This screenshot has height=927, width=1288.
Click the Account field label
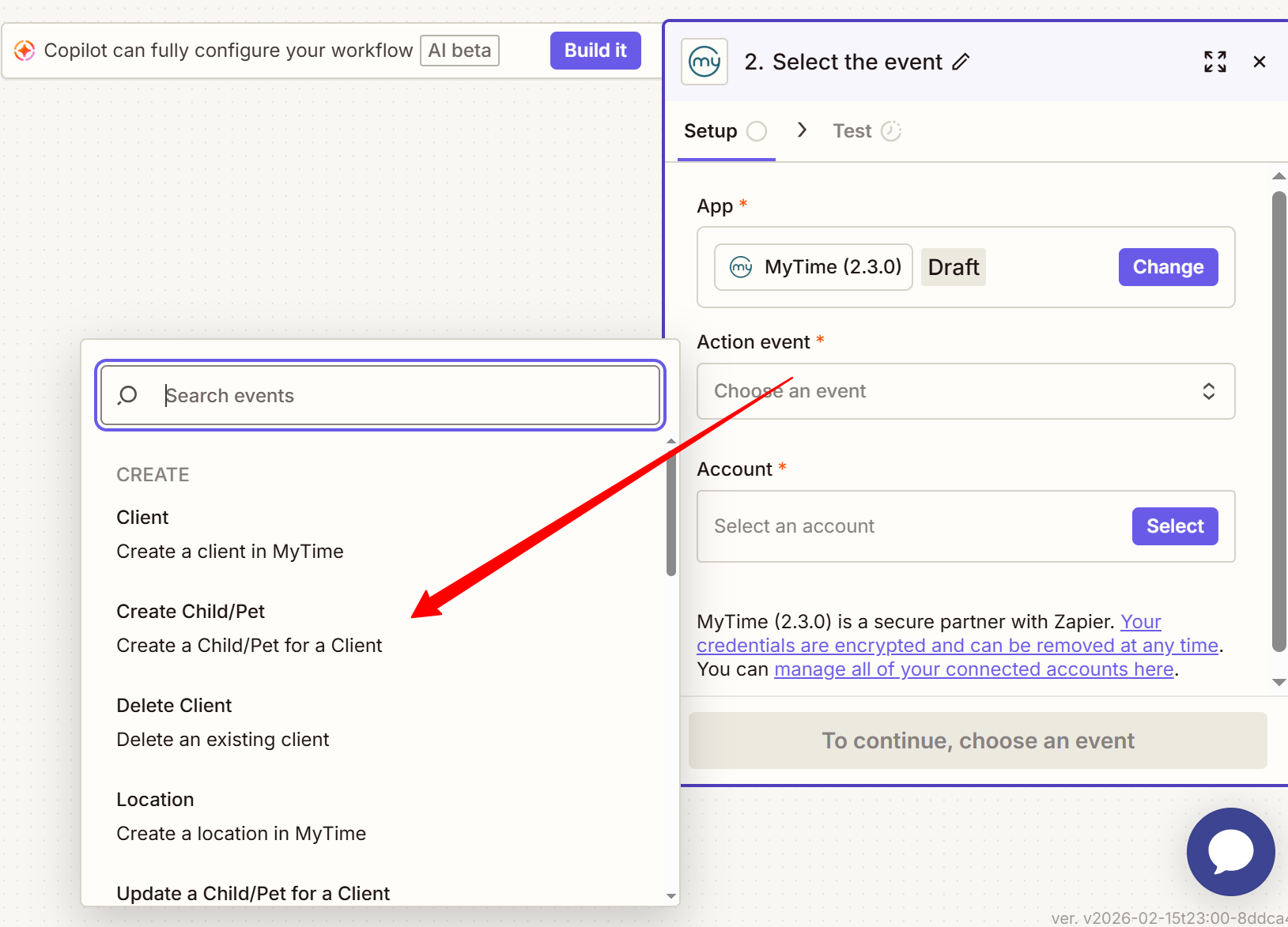735,469
